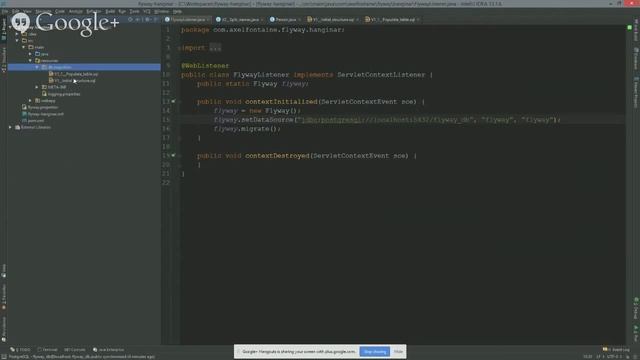Click the contextDestroyed gutter override icon

pos(173,156)
